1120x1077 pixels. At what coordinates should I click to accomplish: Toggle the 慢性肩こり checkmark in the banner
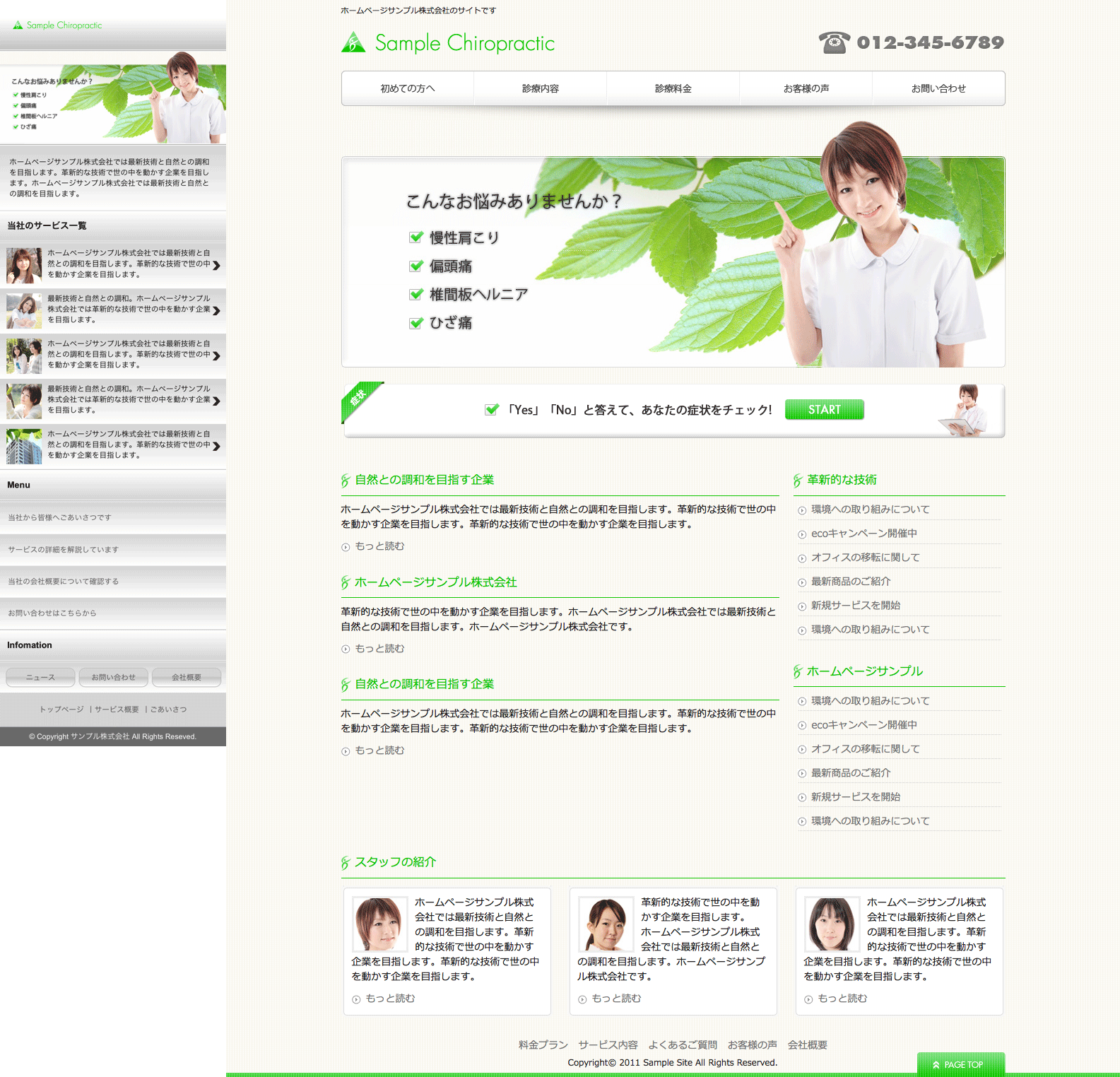pos(416,237)
